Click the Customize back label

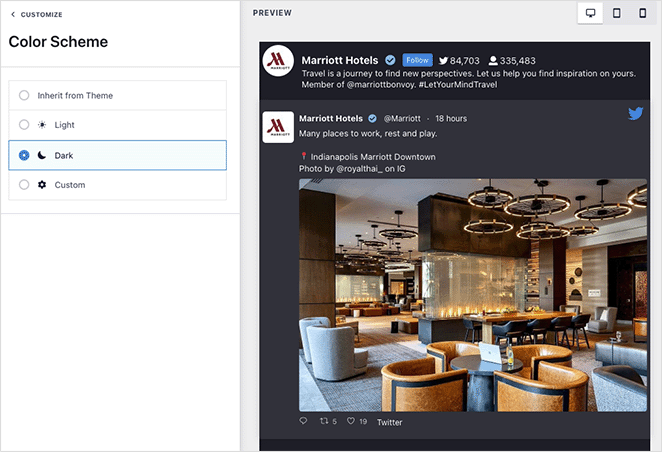pyautogui.click(x=41, y=14)
